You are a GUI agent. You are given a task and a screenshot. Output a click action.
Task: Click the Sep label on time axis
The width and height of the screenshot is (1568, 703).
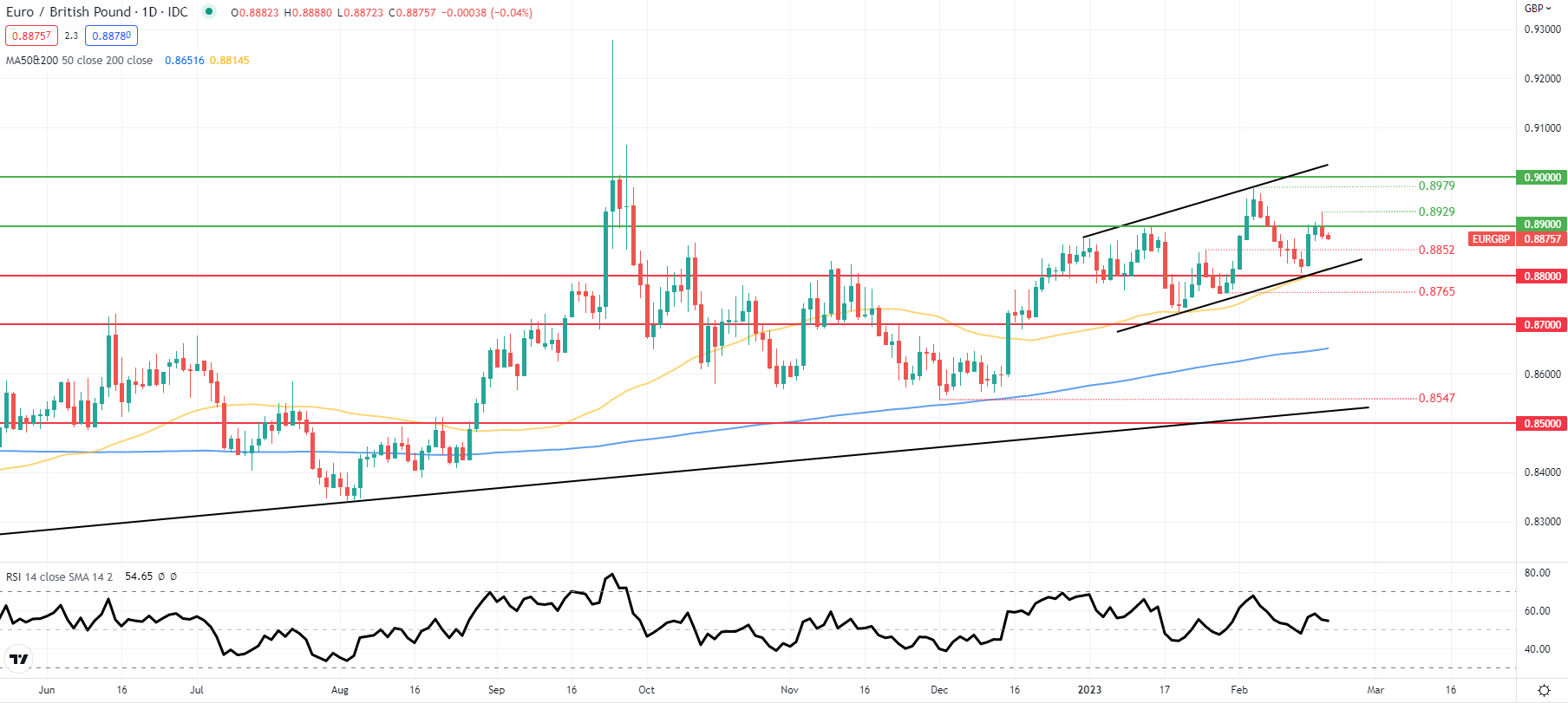coord(496,690)
